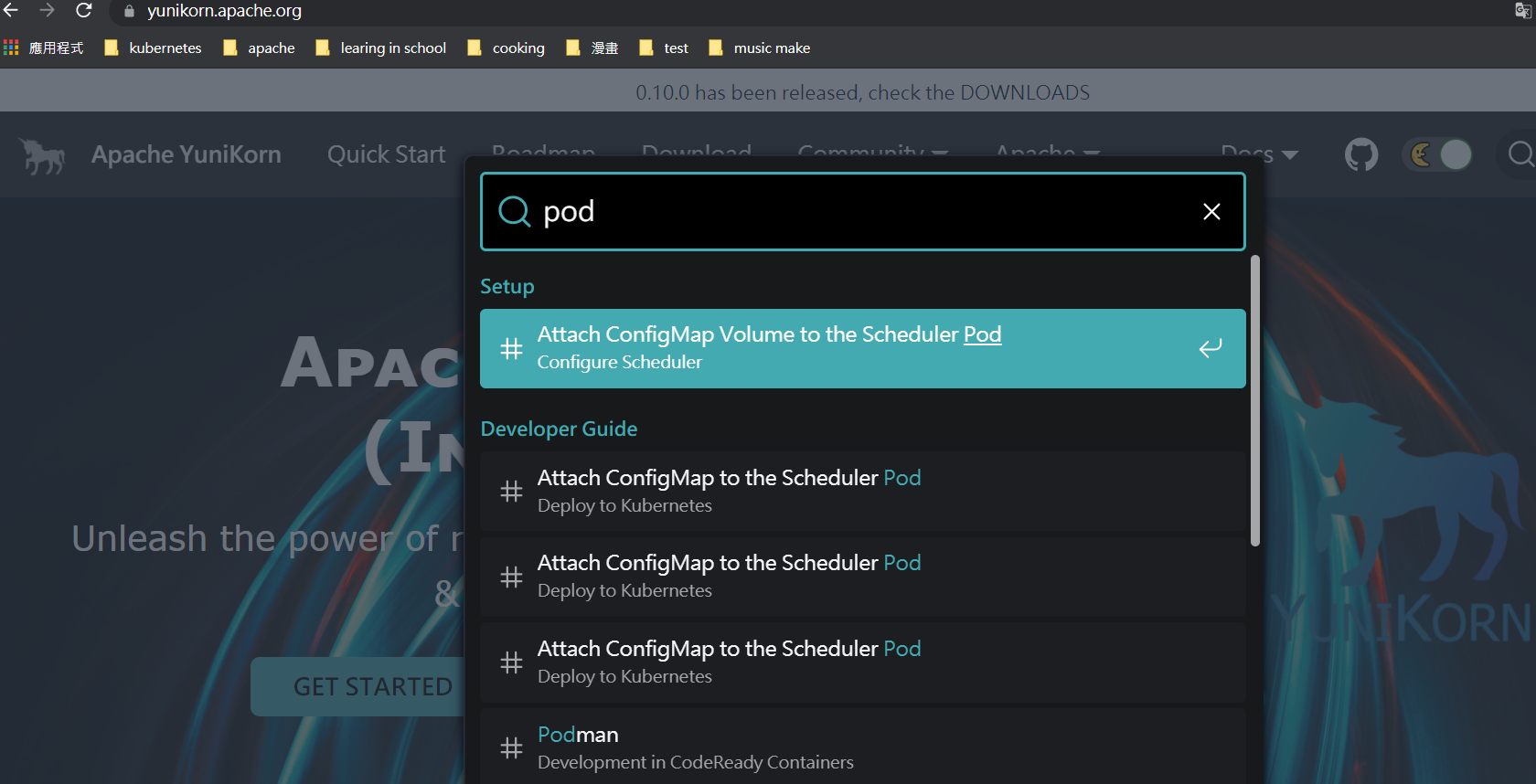Open the 漫畫 bookmark folder
The image size is (1536, 784).
coord(592,48)
